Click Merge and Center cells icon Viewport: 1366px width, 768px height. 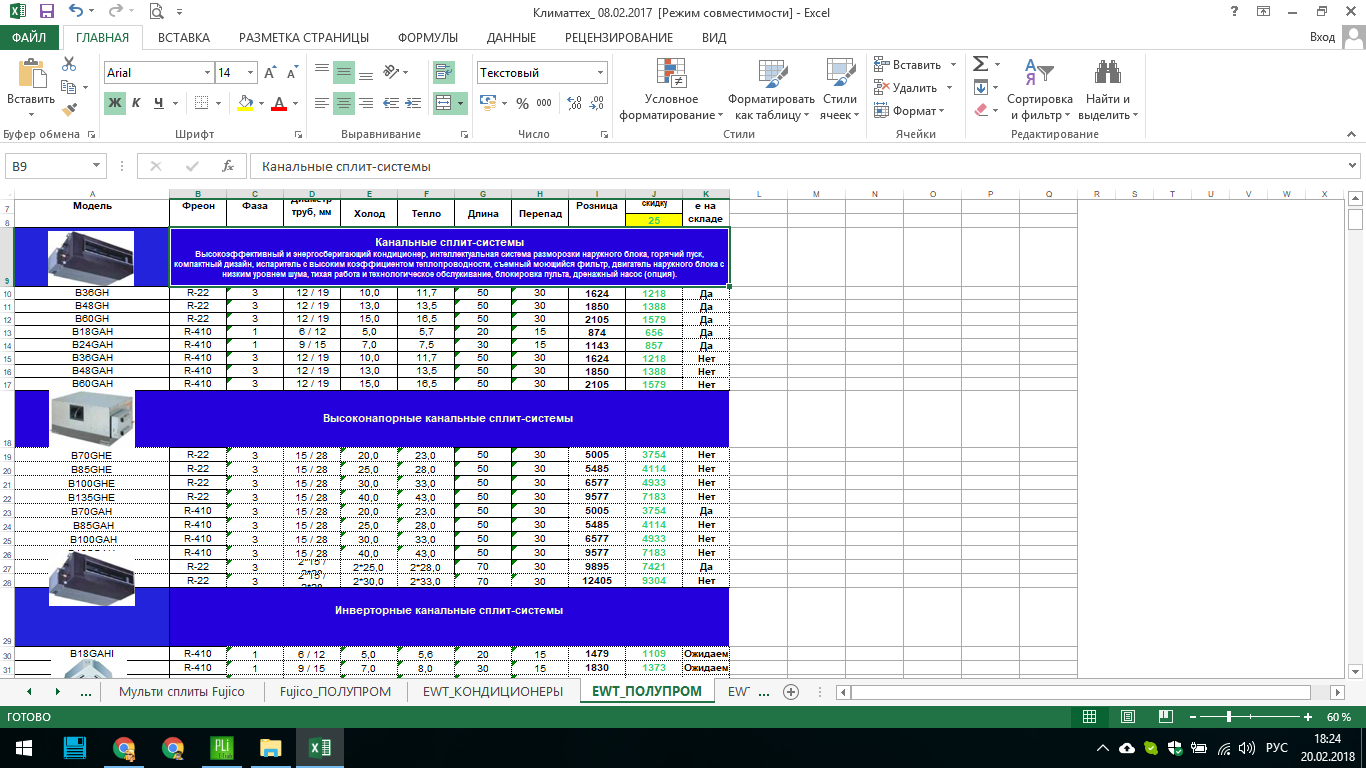coord(444,103)
